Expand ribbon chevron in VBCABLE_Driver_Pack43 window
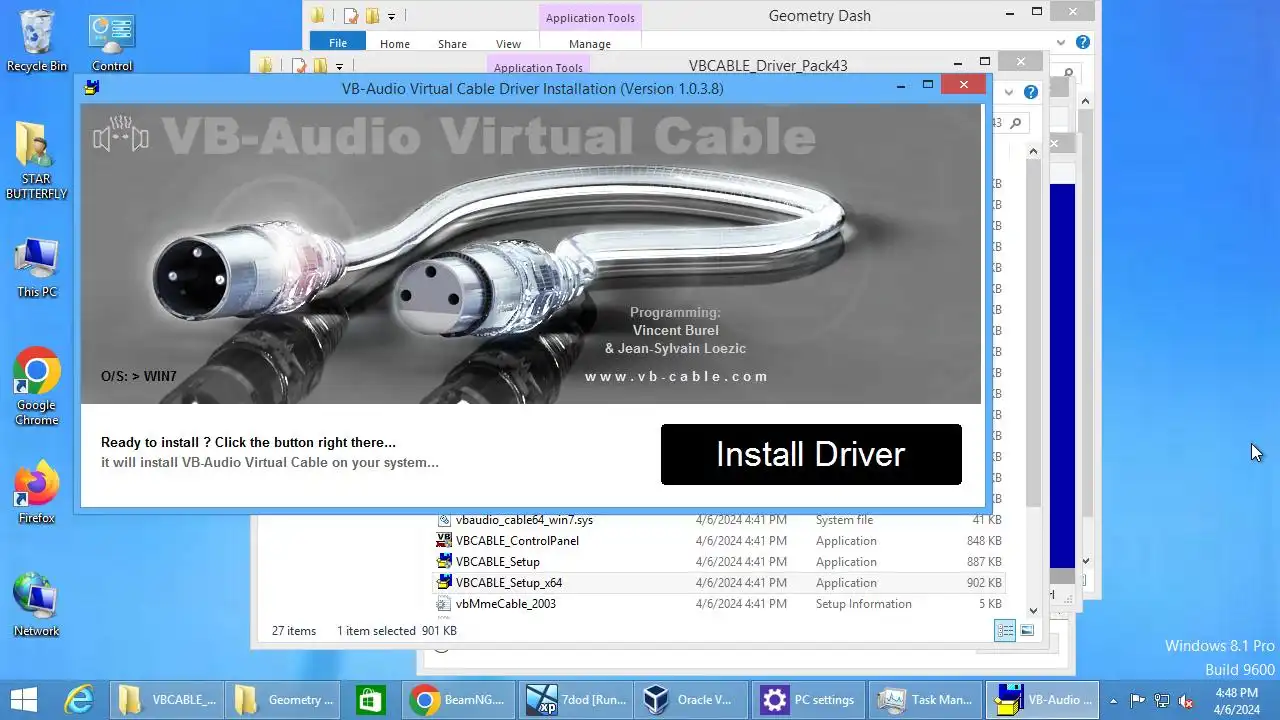Screen dimensions: 1280x720 [1009, 92]
